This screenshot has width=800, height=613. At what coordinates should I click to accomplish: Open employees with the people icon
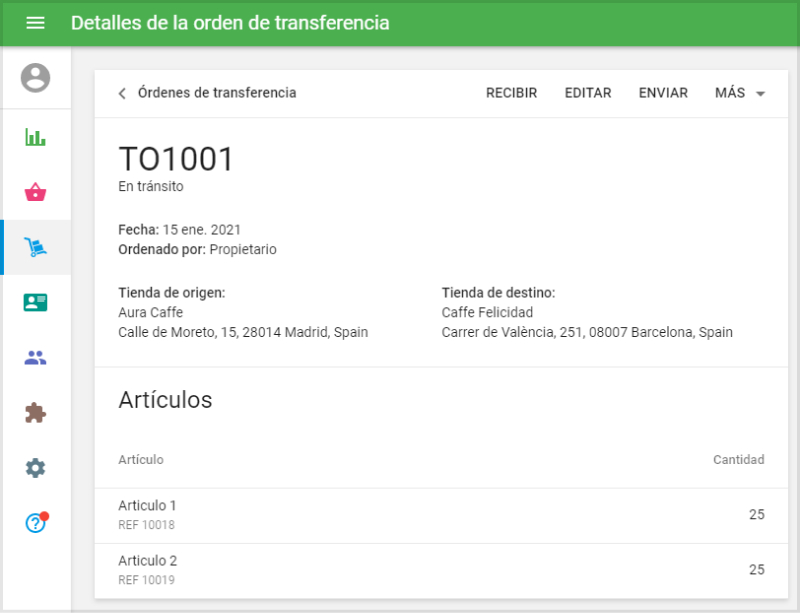(x=35, y=356)
